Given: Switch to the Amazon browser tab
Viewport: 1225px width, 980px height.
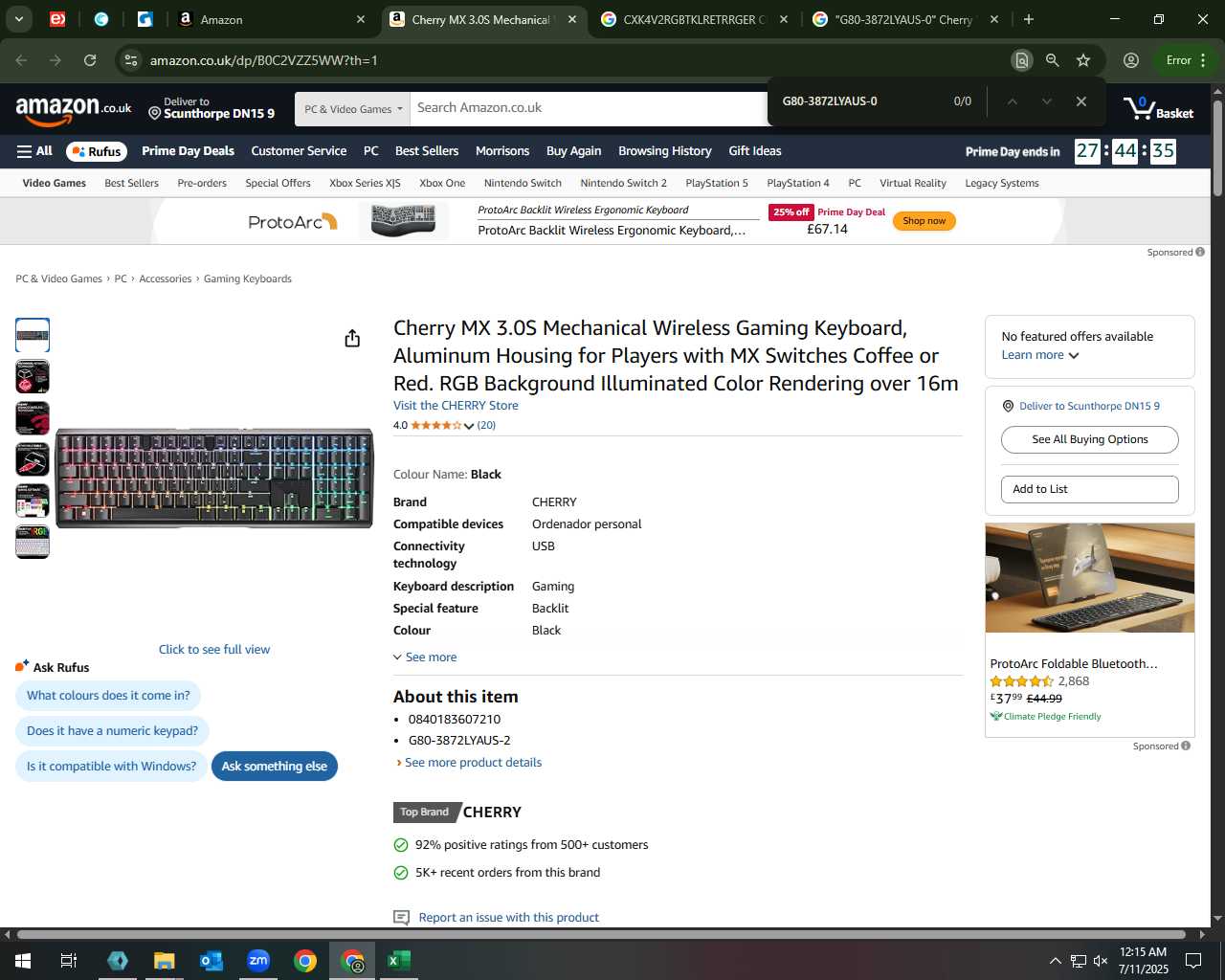Looking at the screenshot, I should click(x=272, y=19).
